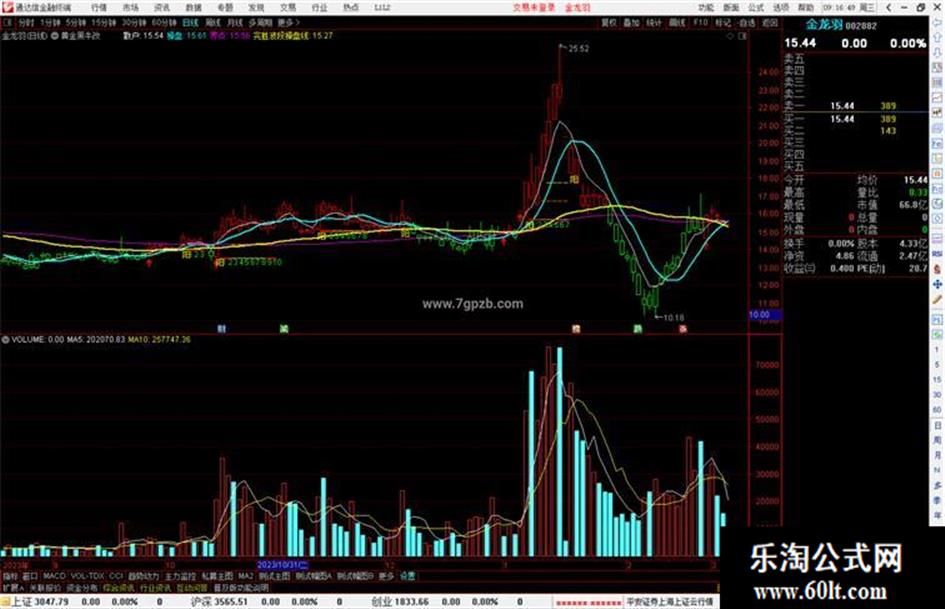Open the 市场 menu

tap(130, 7)
